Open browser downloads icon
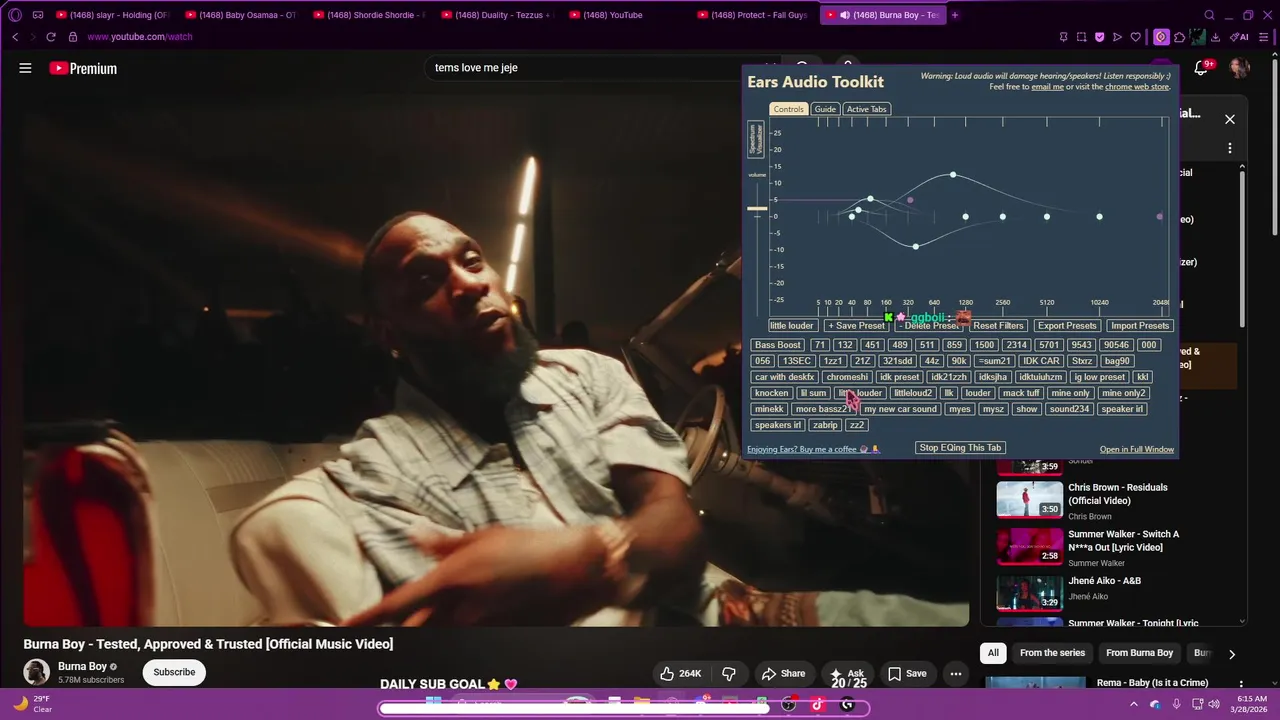 [1216, 37]
